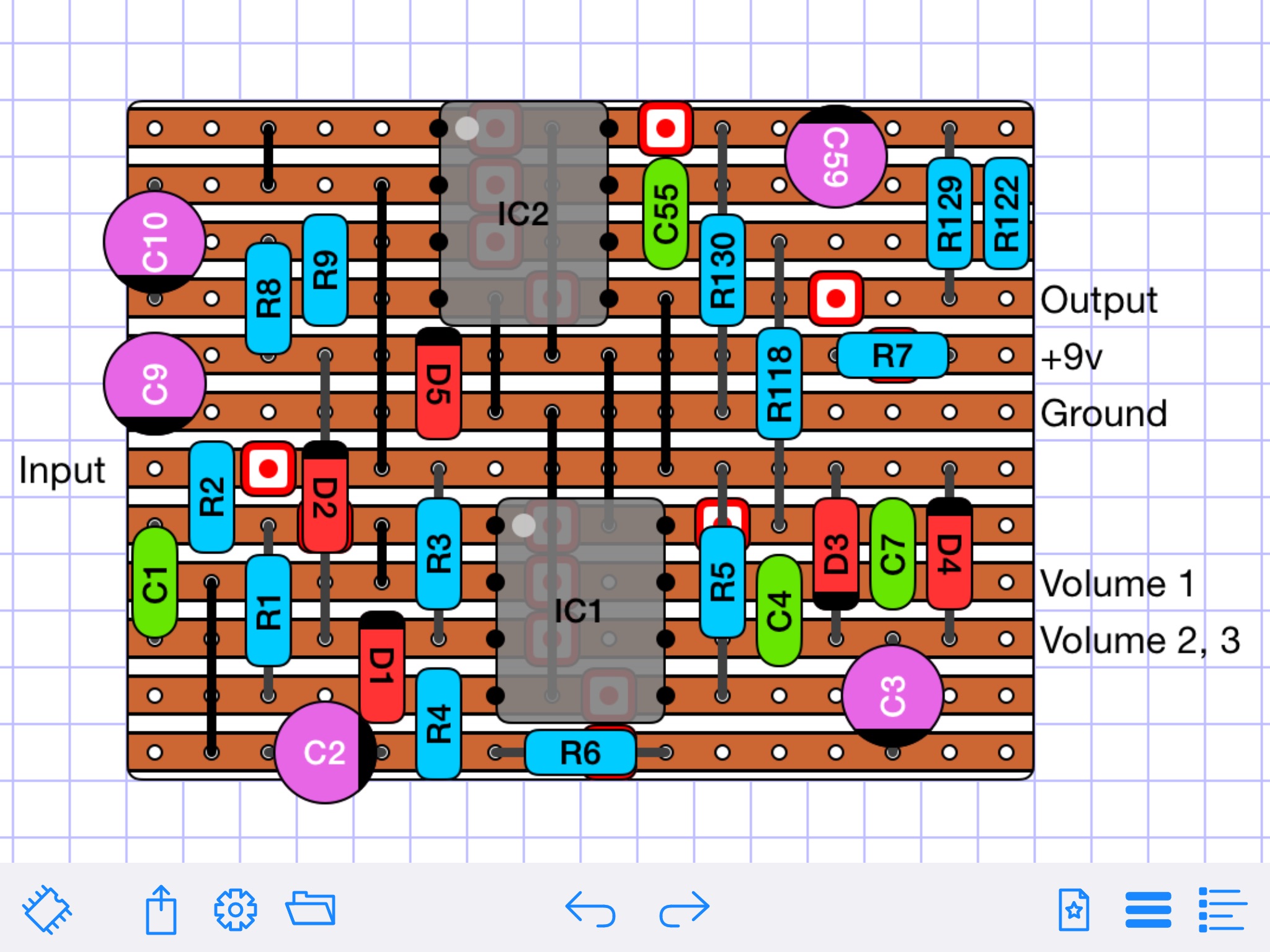Tap the track cut beside R2
Viewport: 1270px width, 952px height.
269,469
